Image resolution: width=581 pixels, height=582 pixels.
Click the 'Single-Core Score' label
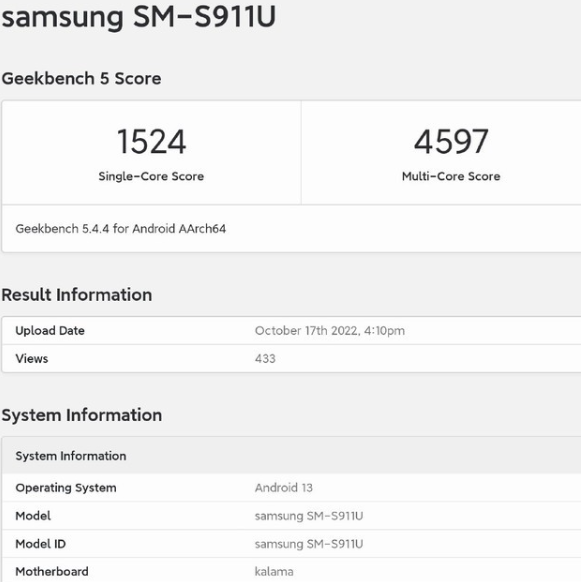151,176
